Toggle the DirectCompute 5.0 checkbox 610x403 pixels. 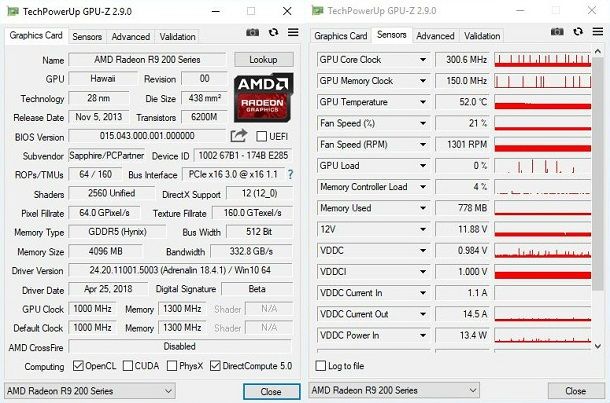point(215,366)
